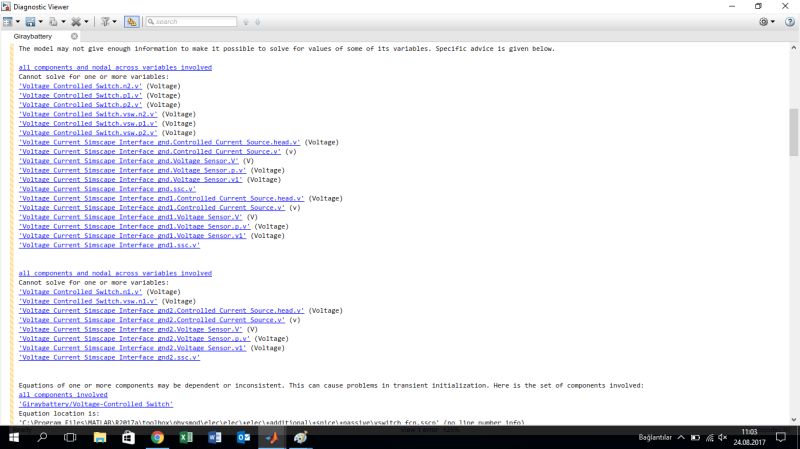The image size is (800, 449).
Task: Open link 'Voltage Controlled Switch.vsw.p2.v'
Action: 88,133
